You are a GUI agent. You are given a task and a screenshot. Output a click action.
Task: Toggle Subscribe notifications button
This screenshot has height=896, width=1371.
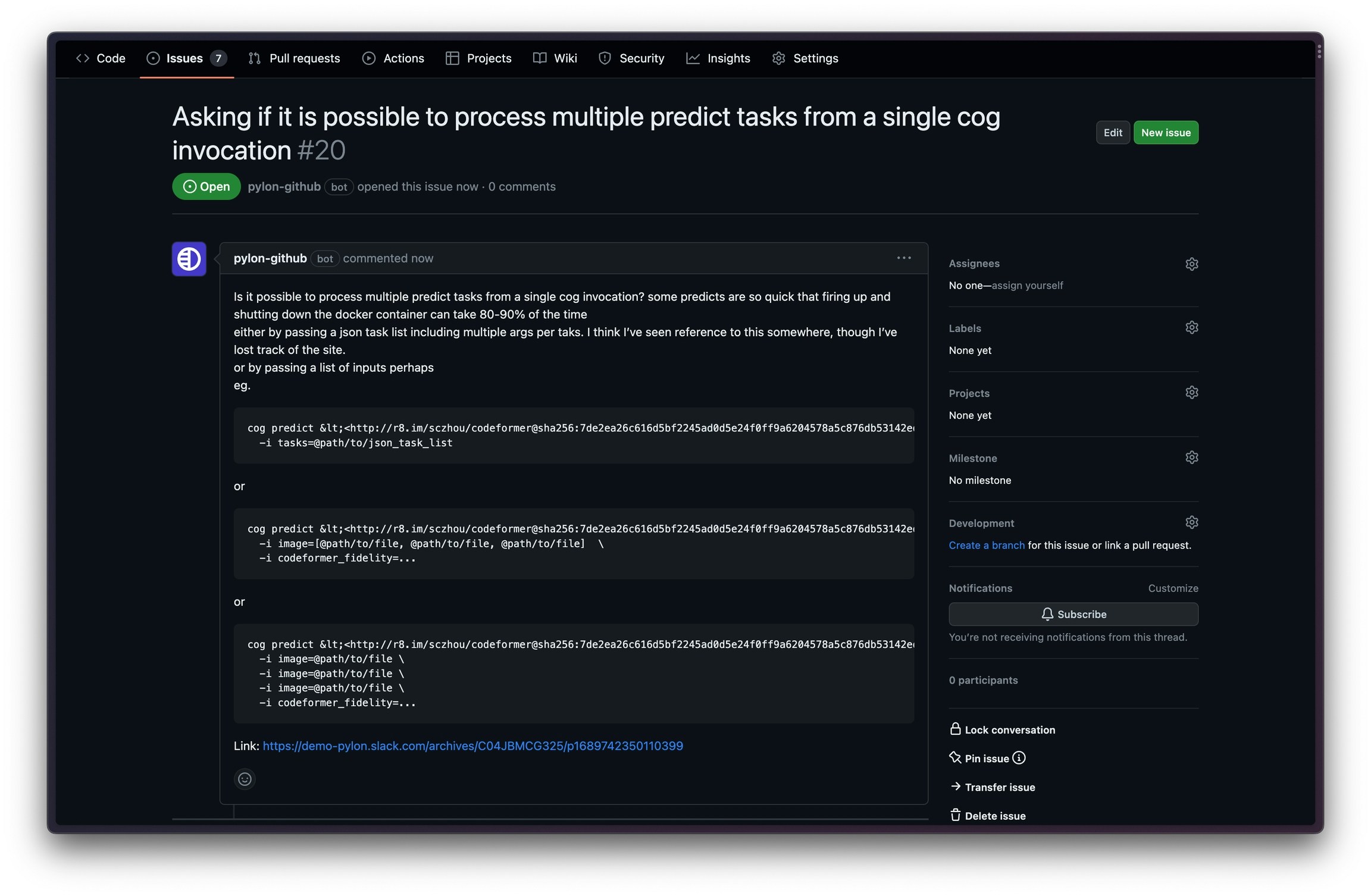coord(1073,614)
